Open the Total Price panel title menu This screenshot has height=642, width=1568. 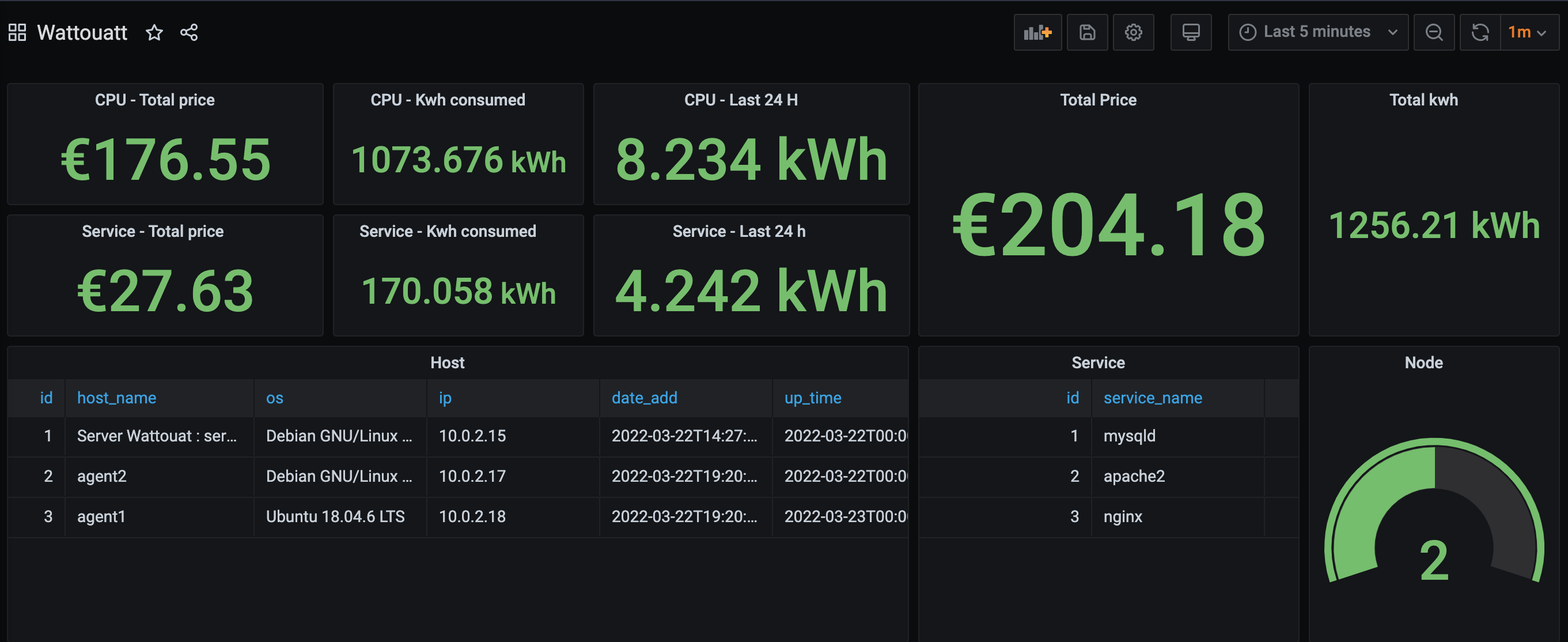[1097, 100]
